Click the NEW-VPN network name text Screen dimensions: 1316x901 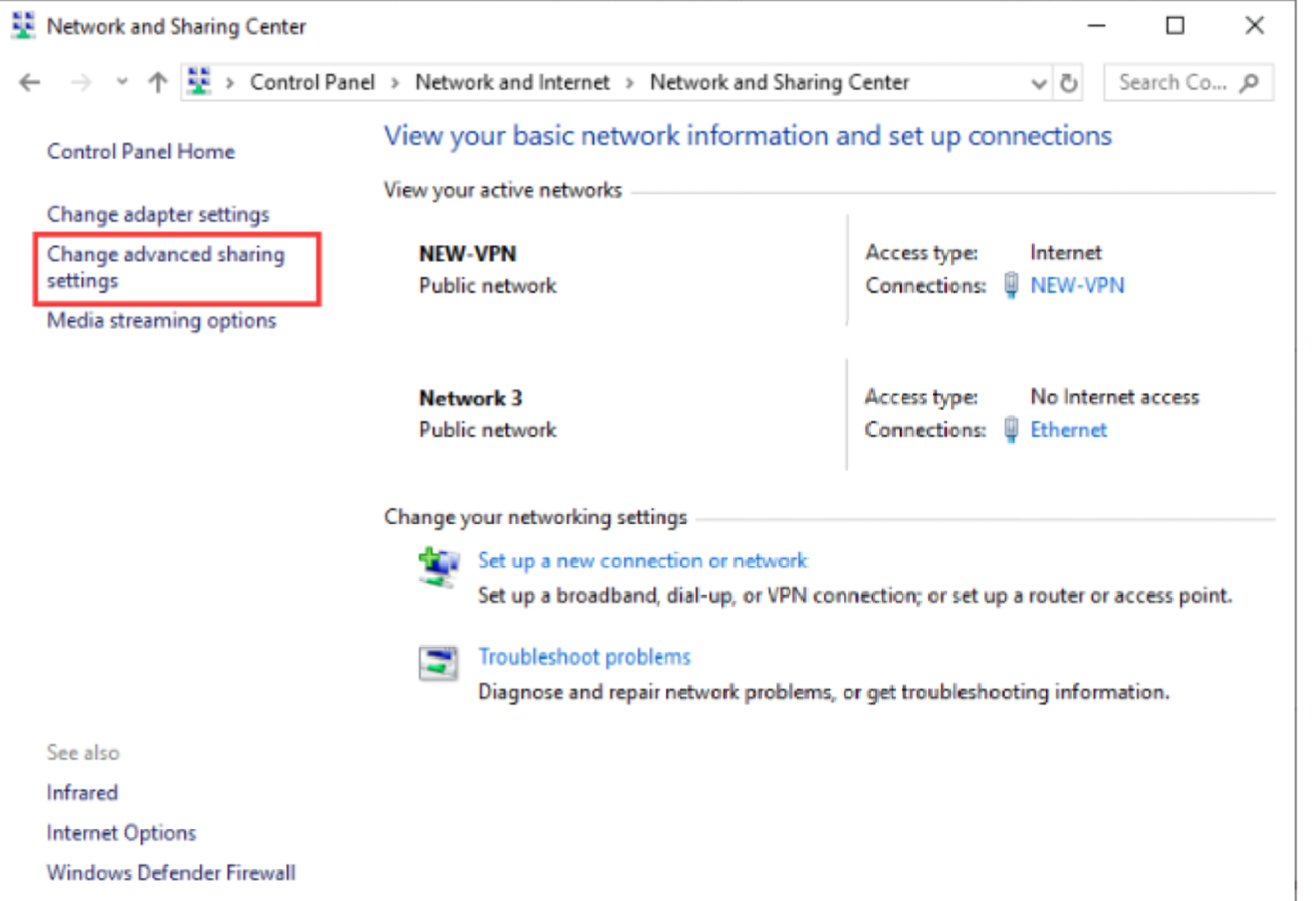coord(467,254)
